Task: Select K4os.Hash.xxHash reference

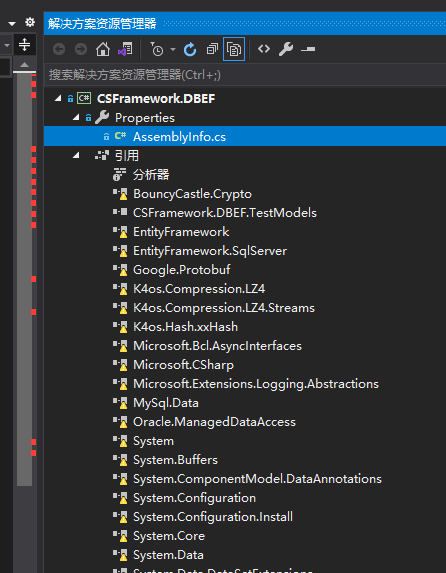Action: [x=185, y=327]
